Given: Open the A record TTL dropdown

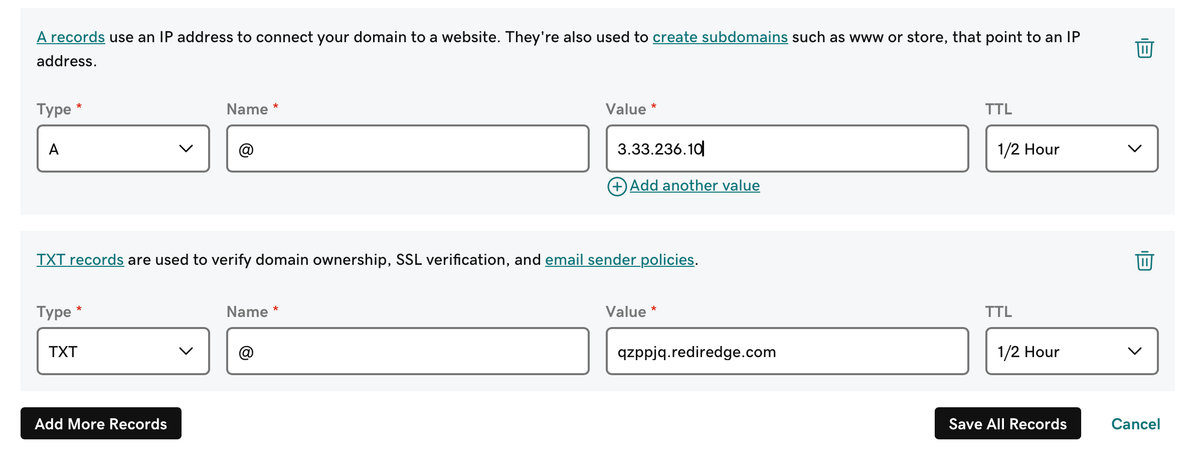Looking at the screenshot, I should pos(1071,149).
